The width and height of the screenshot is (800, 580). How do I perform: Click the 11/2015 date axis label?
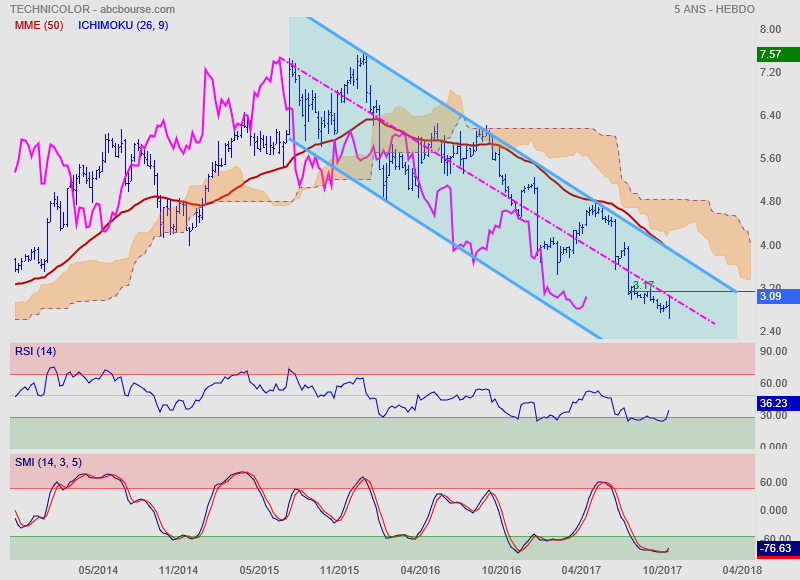[x=339, y=570]
